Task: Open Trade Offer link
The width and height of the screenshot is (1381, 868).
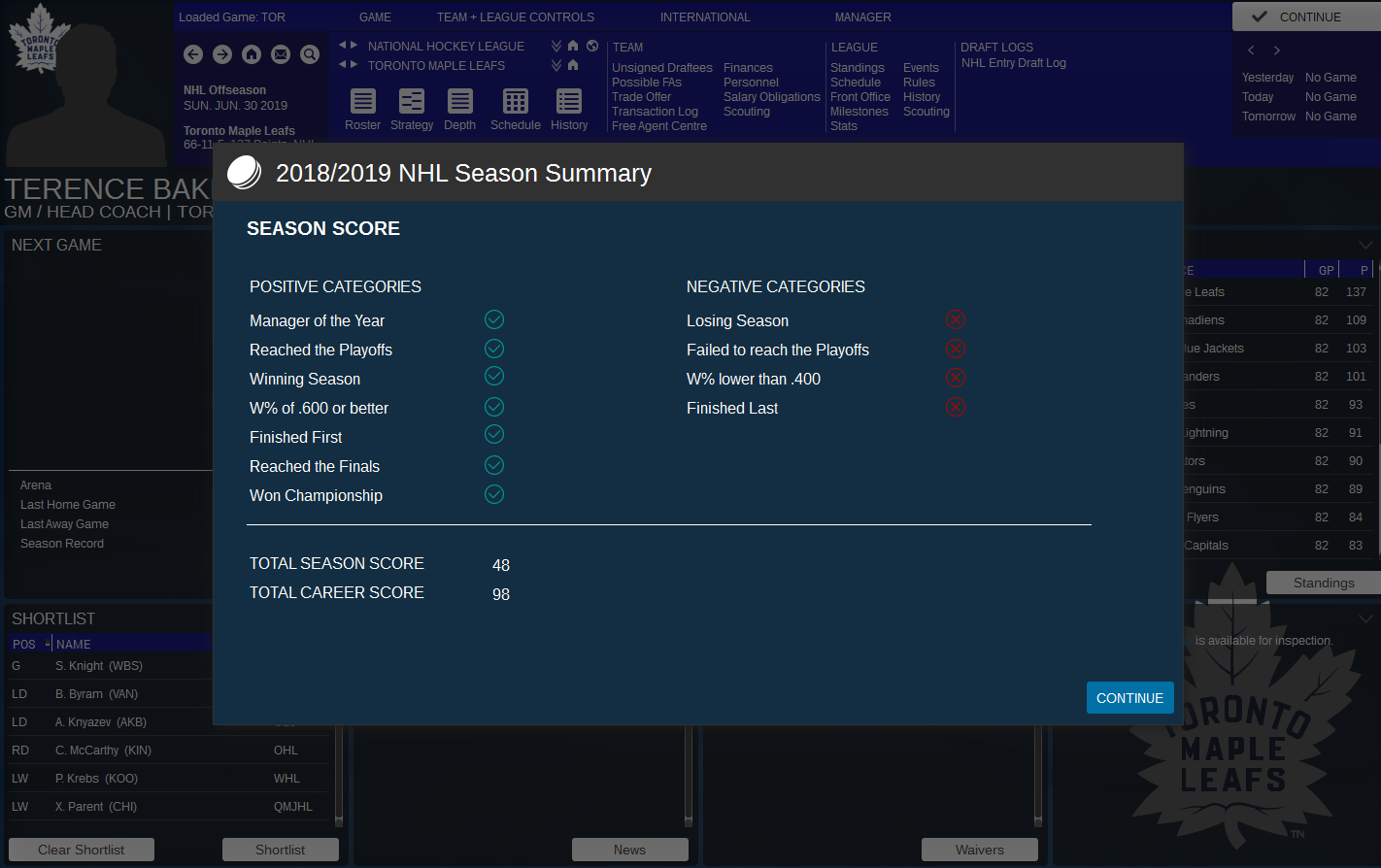Action: [x=641, y=97]
